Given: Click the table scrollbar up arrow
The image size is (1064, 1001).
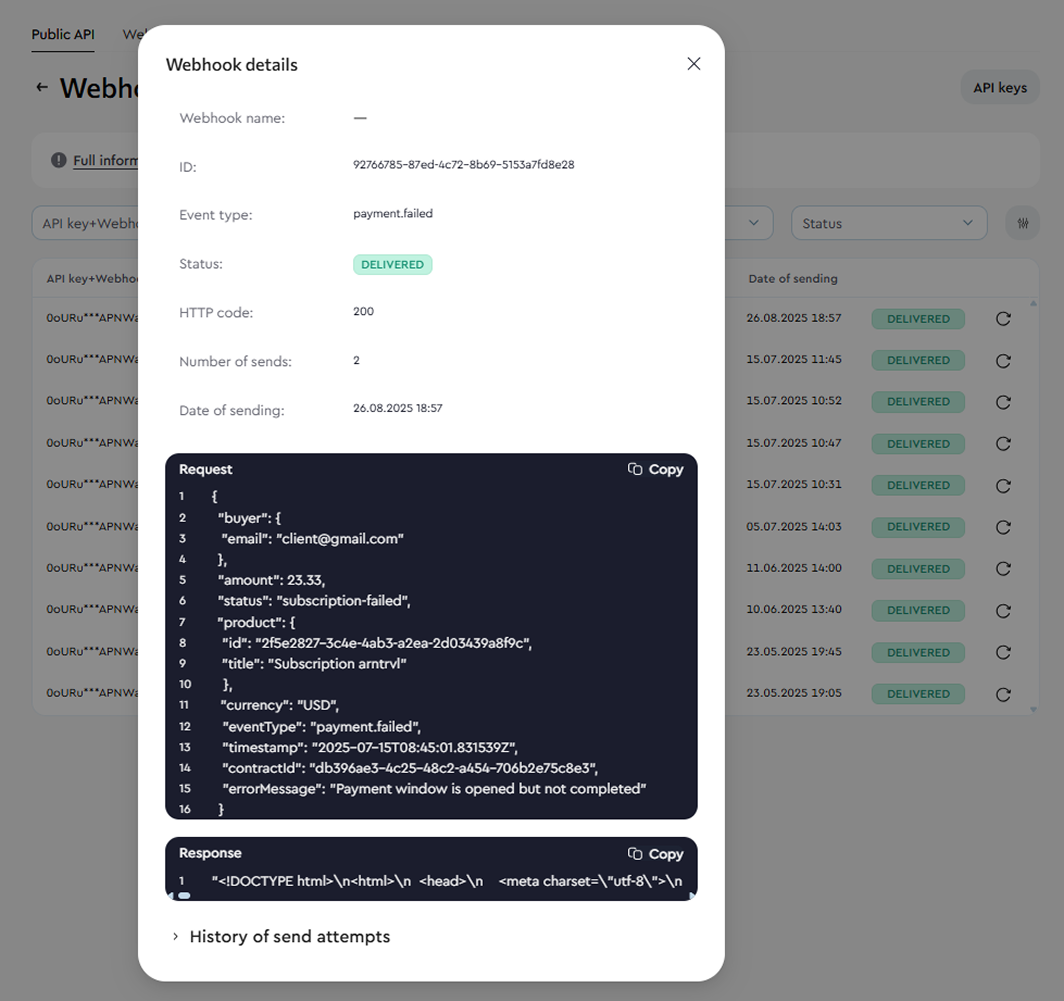Looking at the screenshot, I should pyautogui.click(x=1033, y=303).
